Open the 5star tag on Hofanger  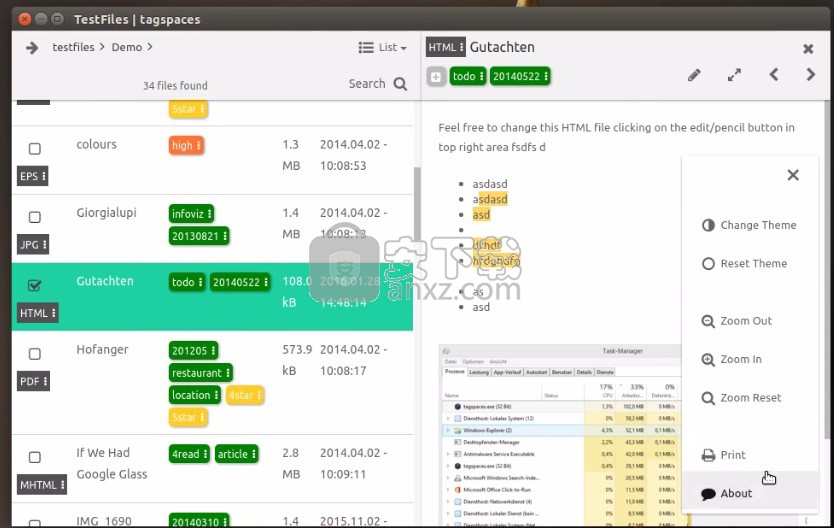188,418
